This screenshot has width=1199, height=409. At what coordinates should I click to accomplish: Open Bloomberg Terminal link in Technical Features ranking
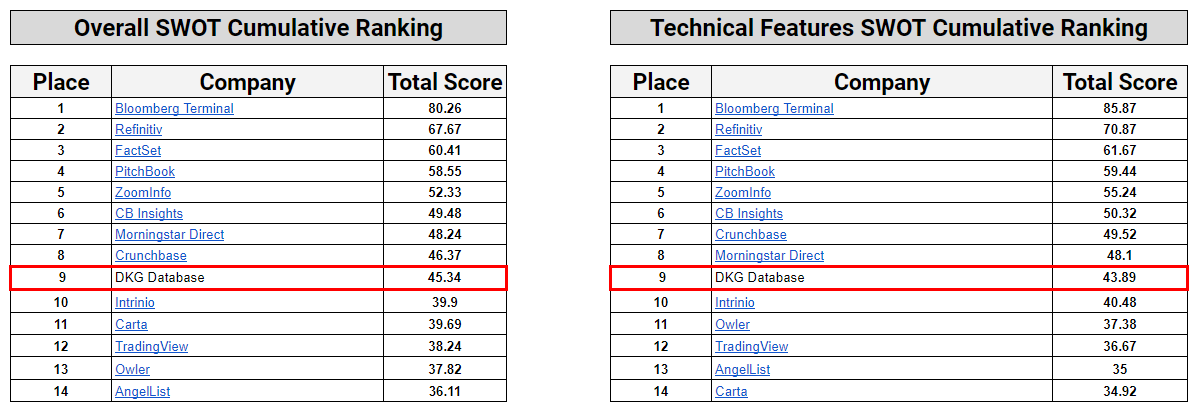[x=774, y=108]
